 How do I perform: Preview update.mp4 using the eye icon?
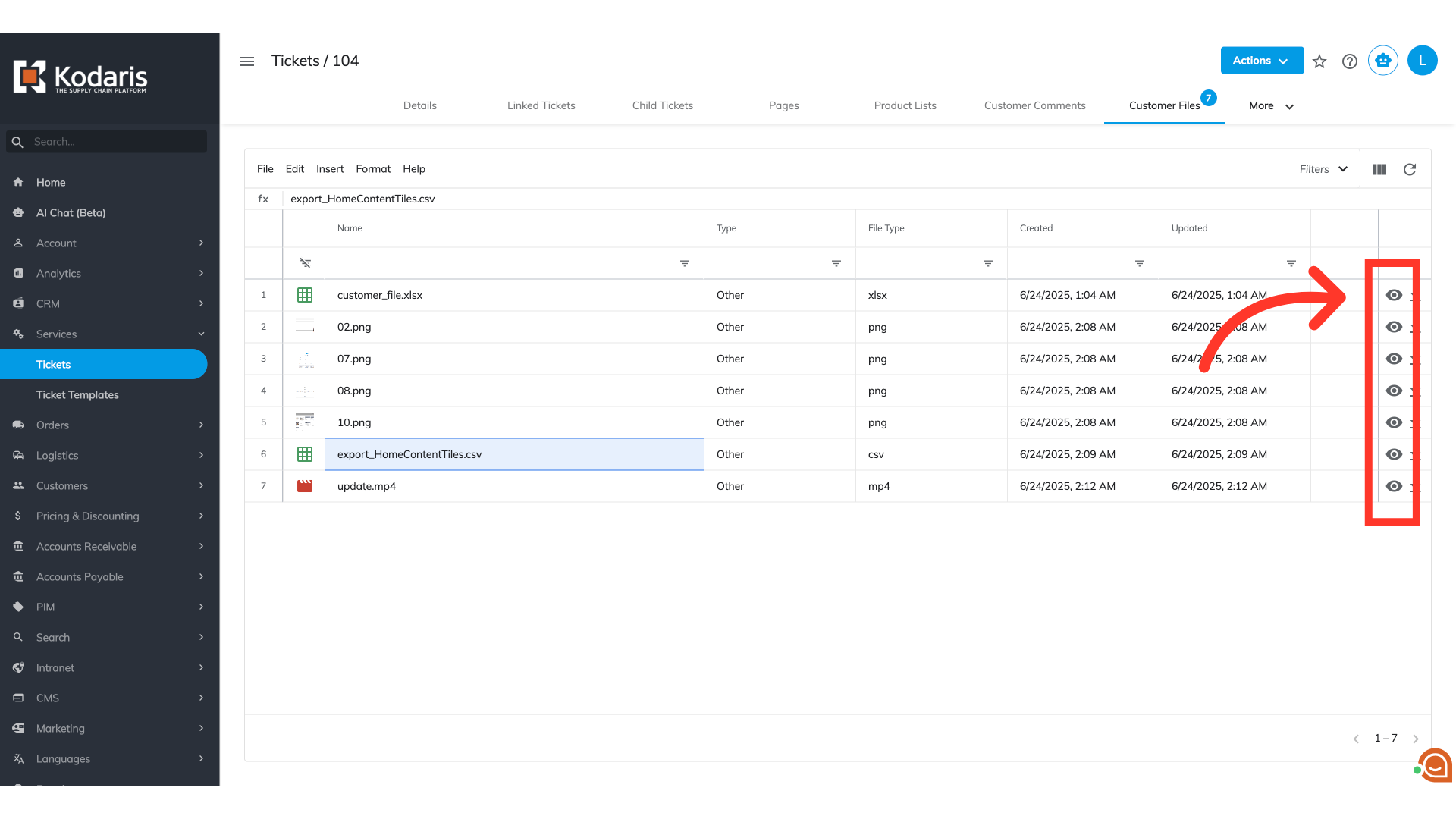coord(1394,486)
